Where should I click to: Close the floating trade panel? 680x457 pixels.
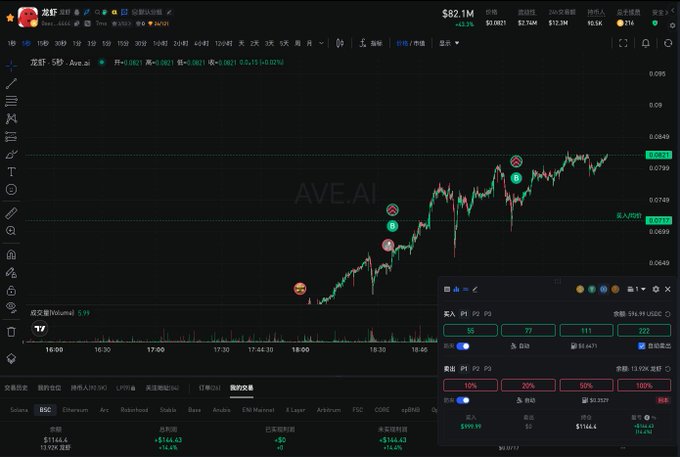(x=668, y=289)
